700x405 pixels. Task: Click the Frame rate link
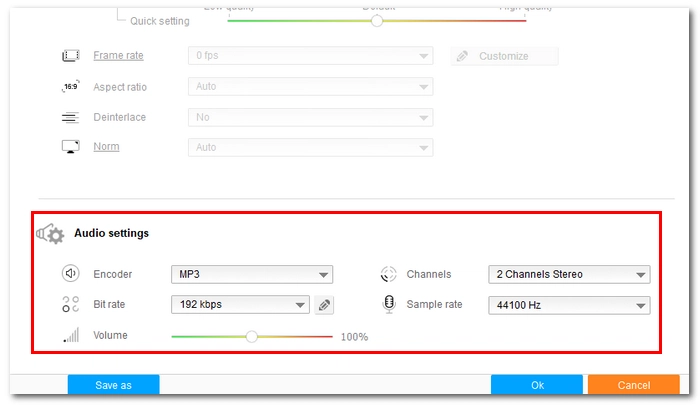click(118, 55)
